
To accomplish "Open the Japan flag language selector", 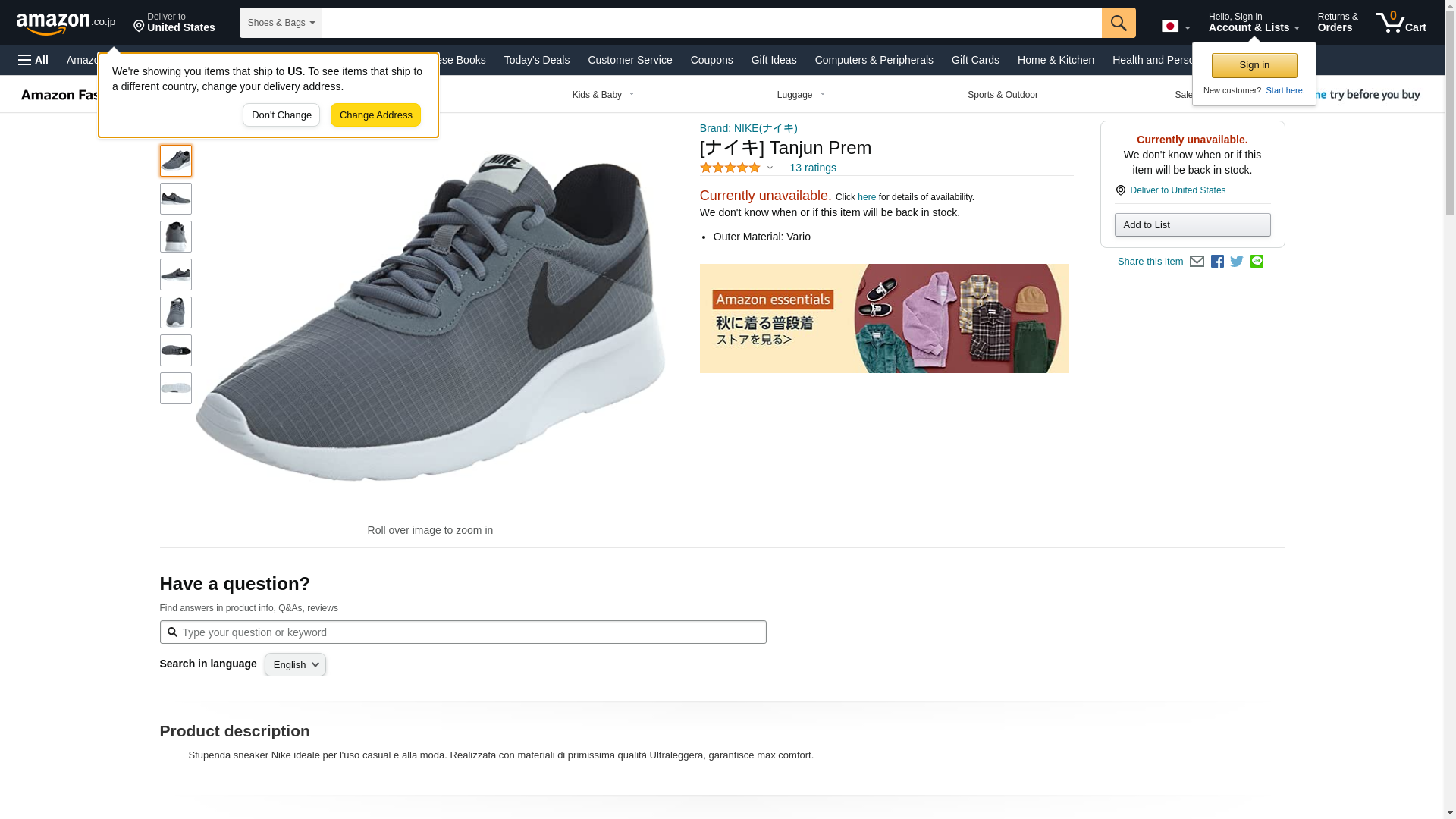I will point(1175,27).
